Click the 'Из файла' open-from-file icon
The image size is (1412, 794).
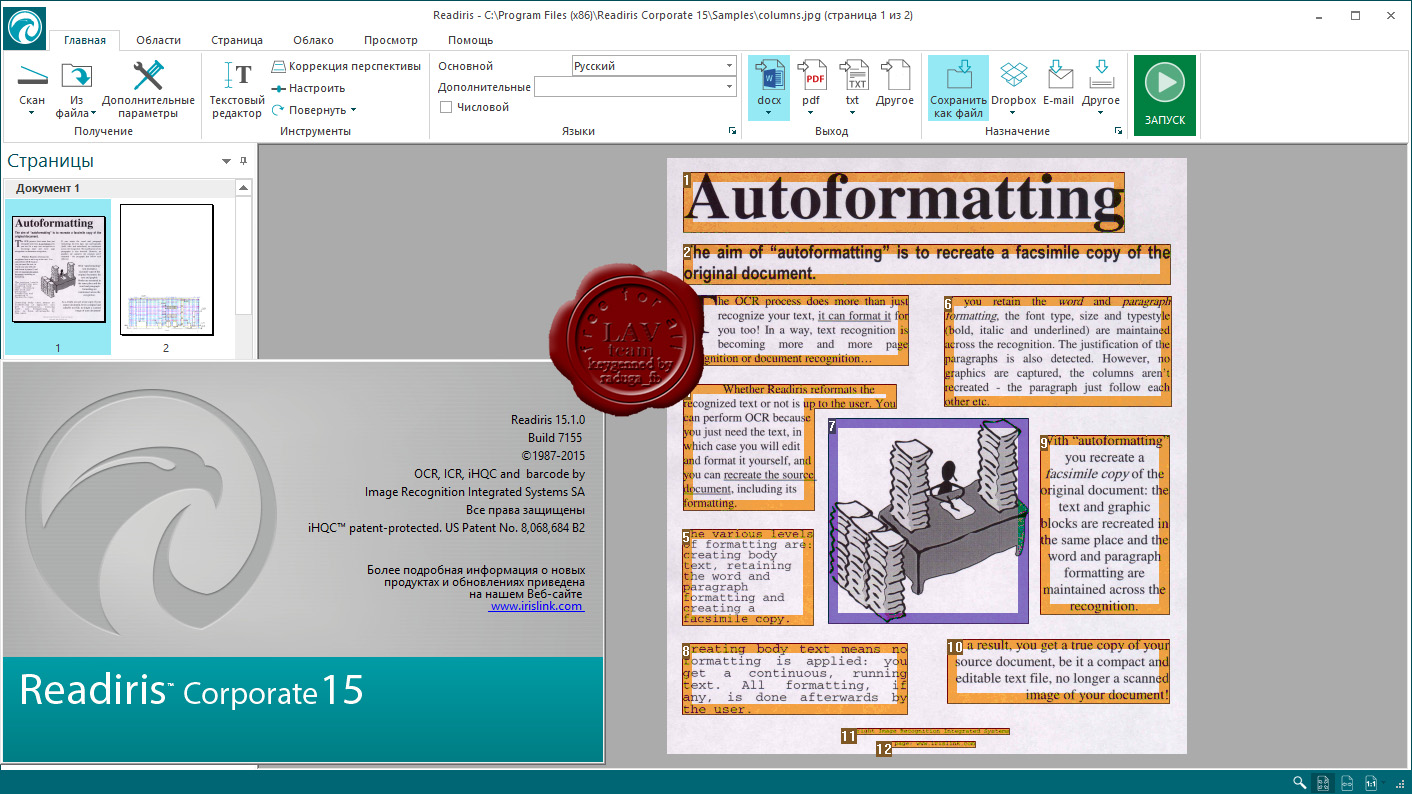76,77
